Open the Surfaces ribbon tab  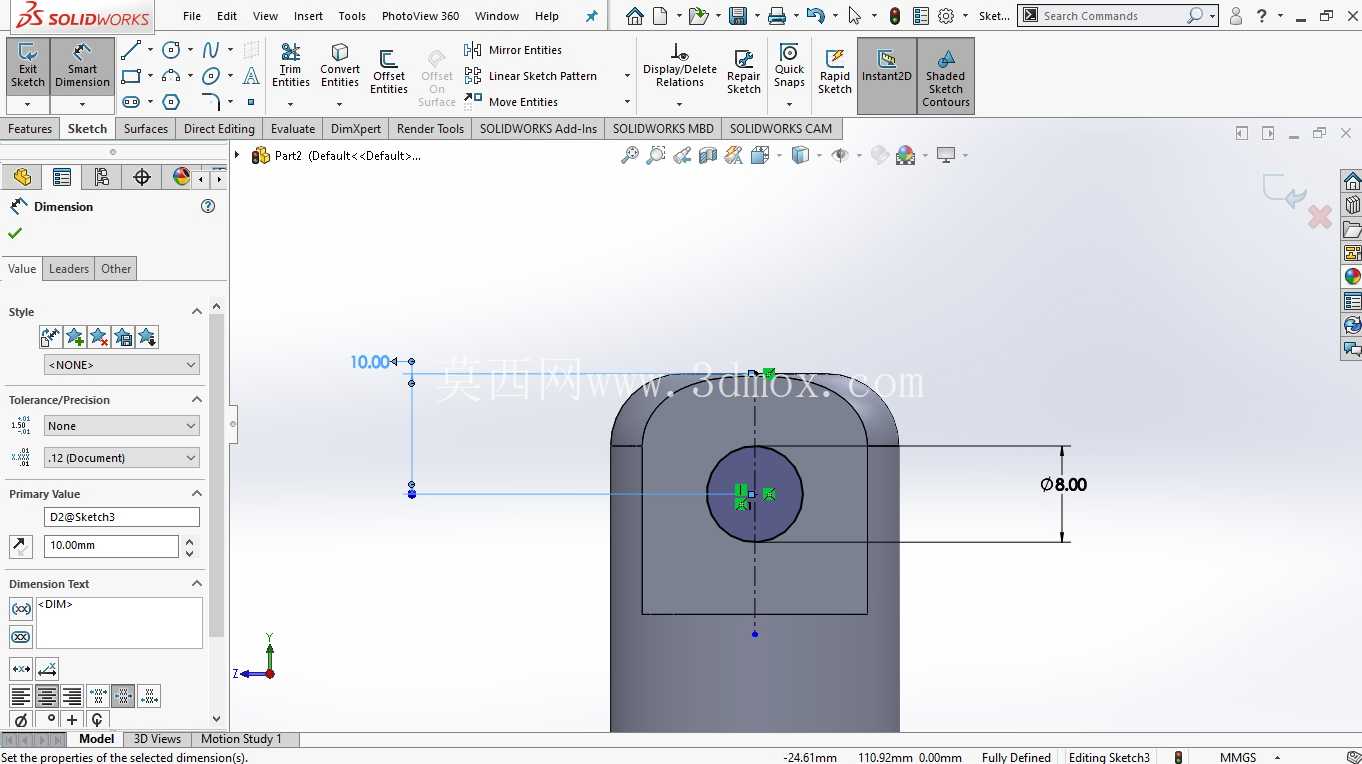tap(146, 129)
